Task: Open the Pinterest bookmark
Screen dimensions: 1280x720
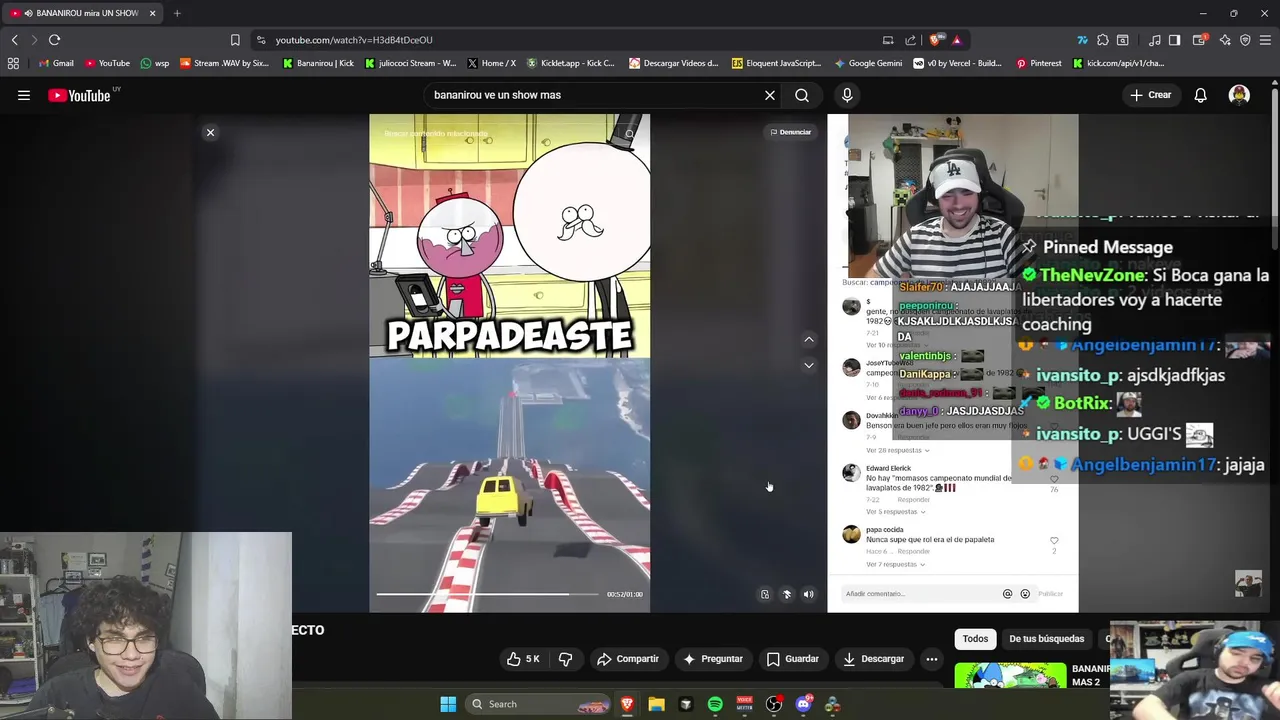Action: (x=1039, y=63)
